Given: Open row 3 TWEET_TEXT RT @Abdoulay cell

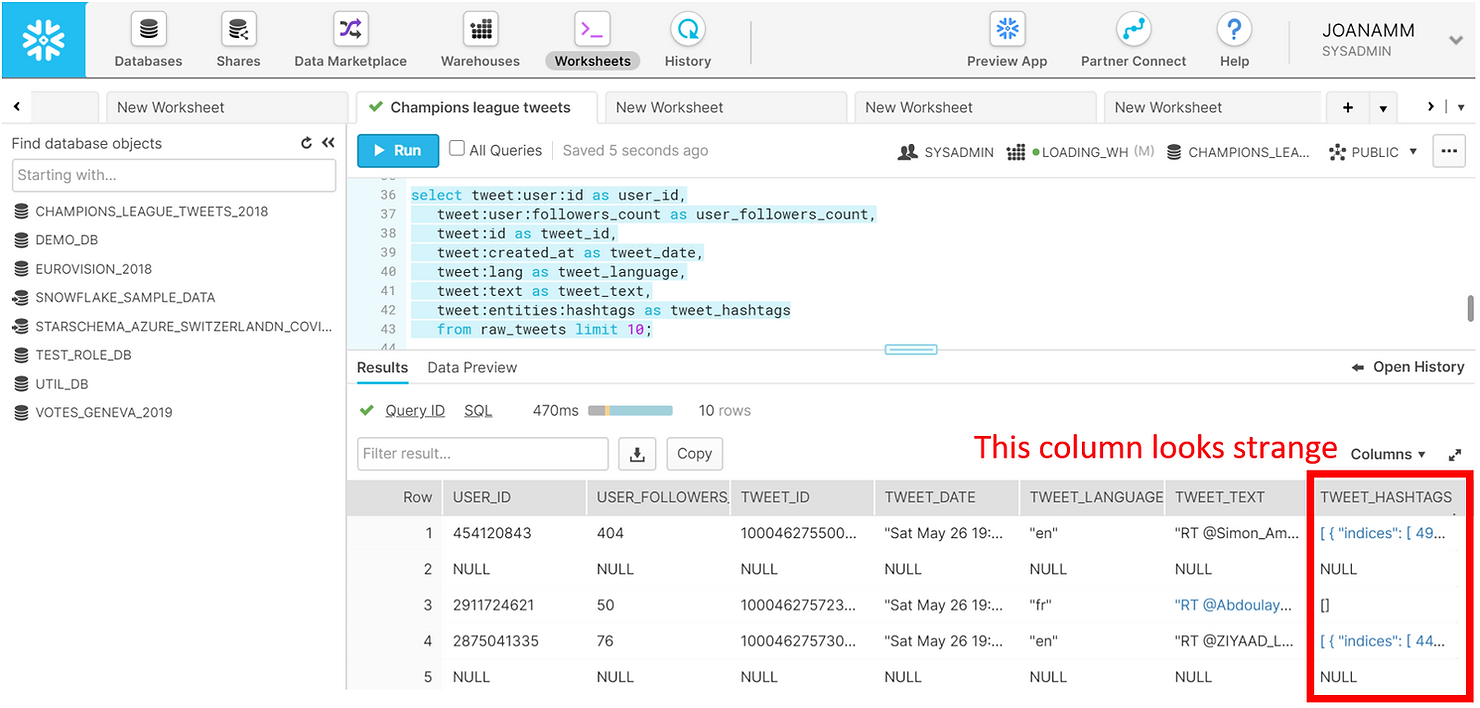Looking at the screenshot, I should [1234, 605].
